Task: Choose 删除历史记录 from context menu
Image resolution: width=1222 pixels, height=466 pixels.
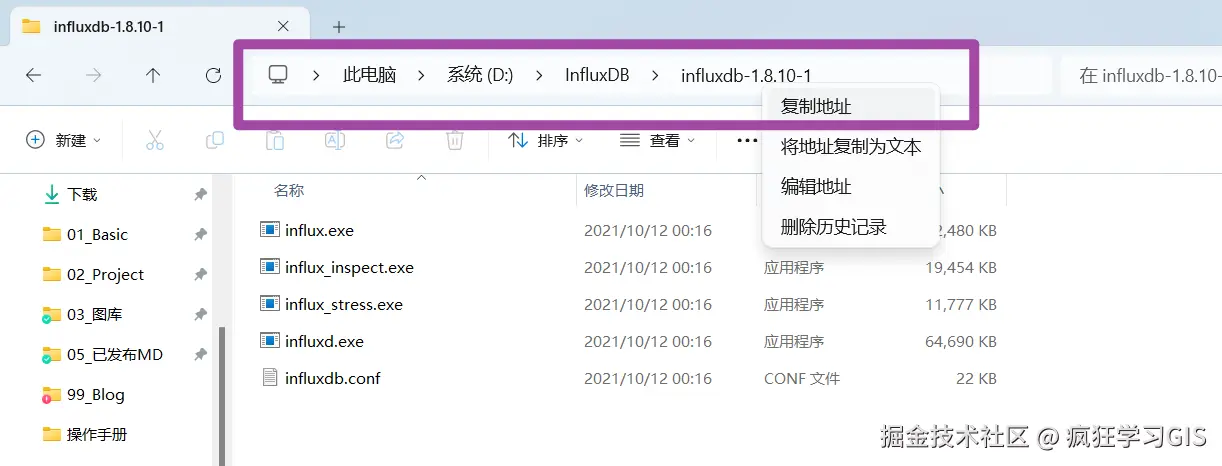Action: click(x=851, y=227)
